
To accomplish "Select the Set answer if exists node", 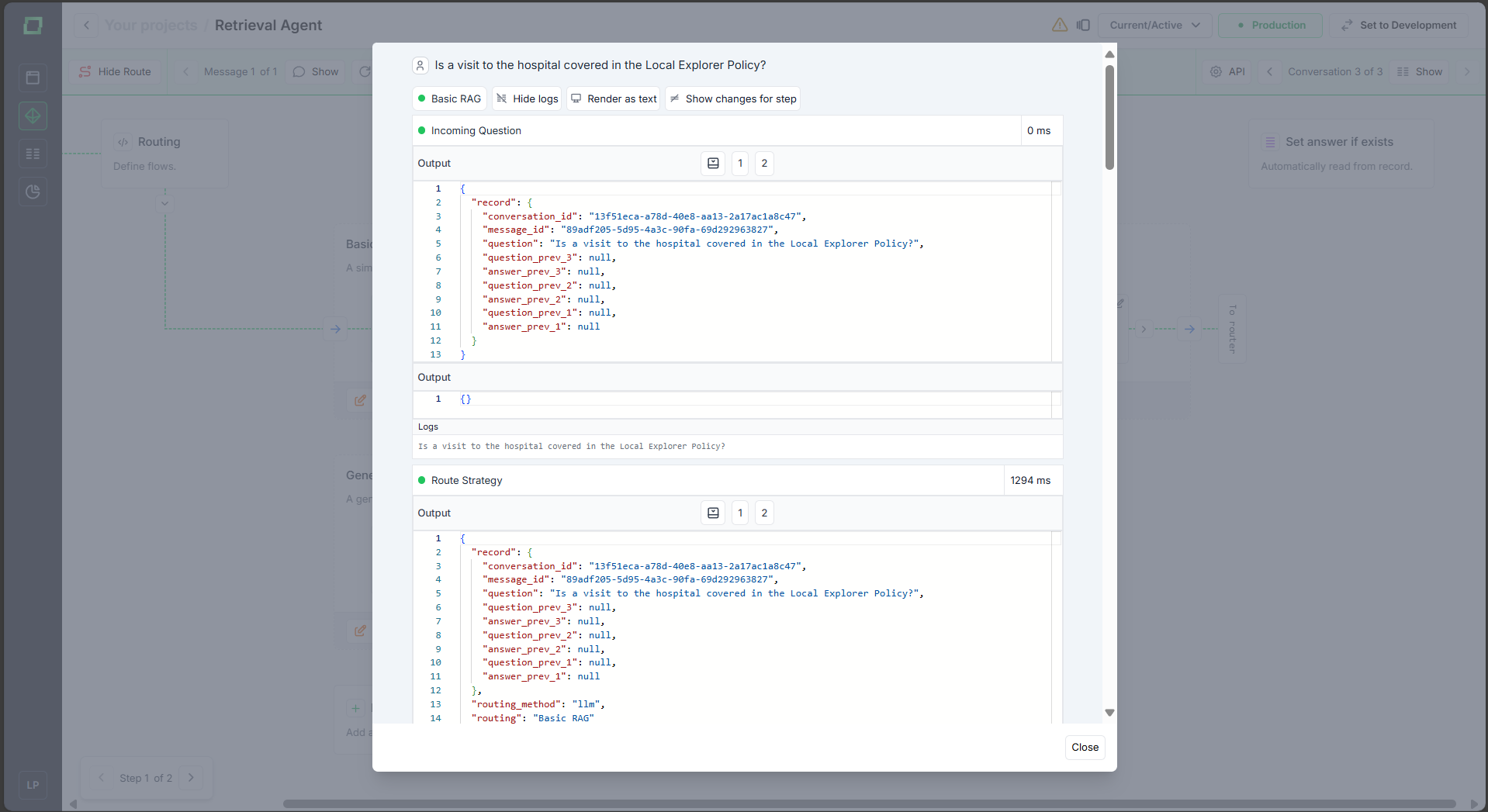I will [x=1341, y=153].
